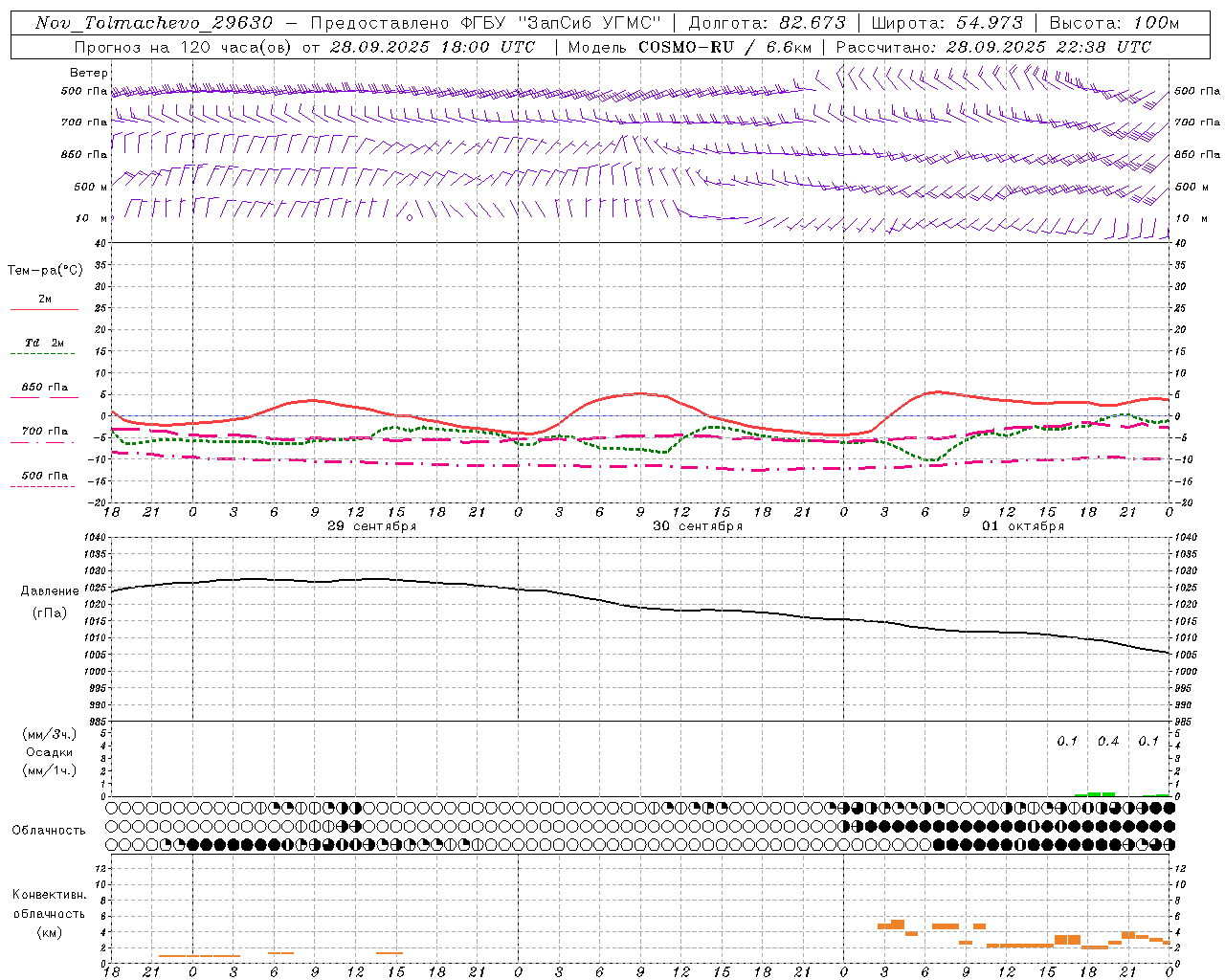The width and height of the screenshot is (1225, 980).
Task: Click the Рассчитано: 28.09.2025 22:38 UTC timestamp
Action: (x=994, y=47)
